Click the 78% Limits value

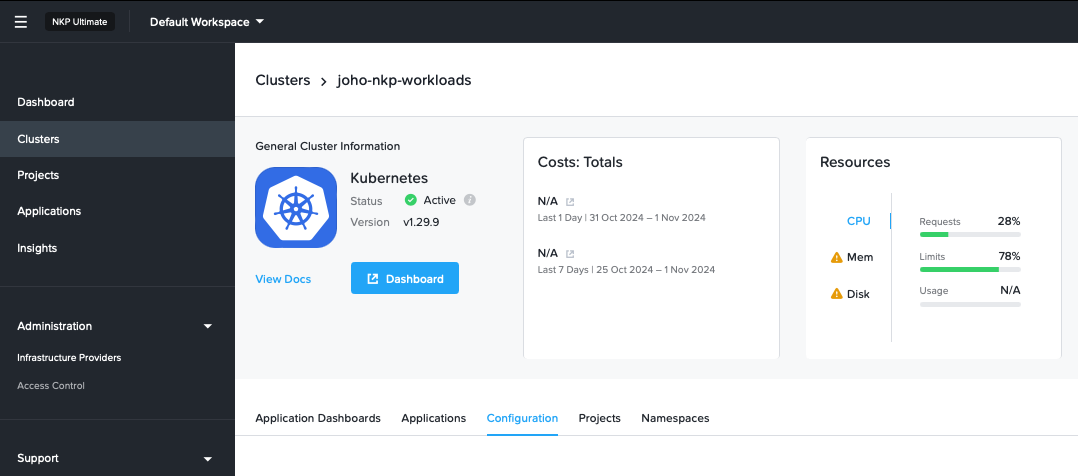coord(1009,257)
